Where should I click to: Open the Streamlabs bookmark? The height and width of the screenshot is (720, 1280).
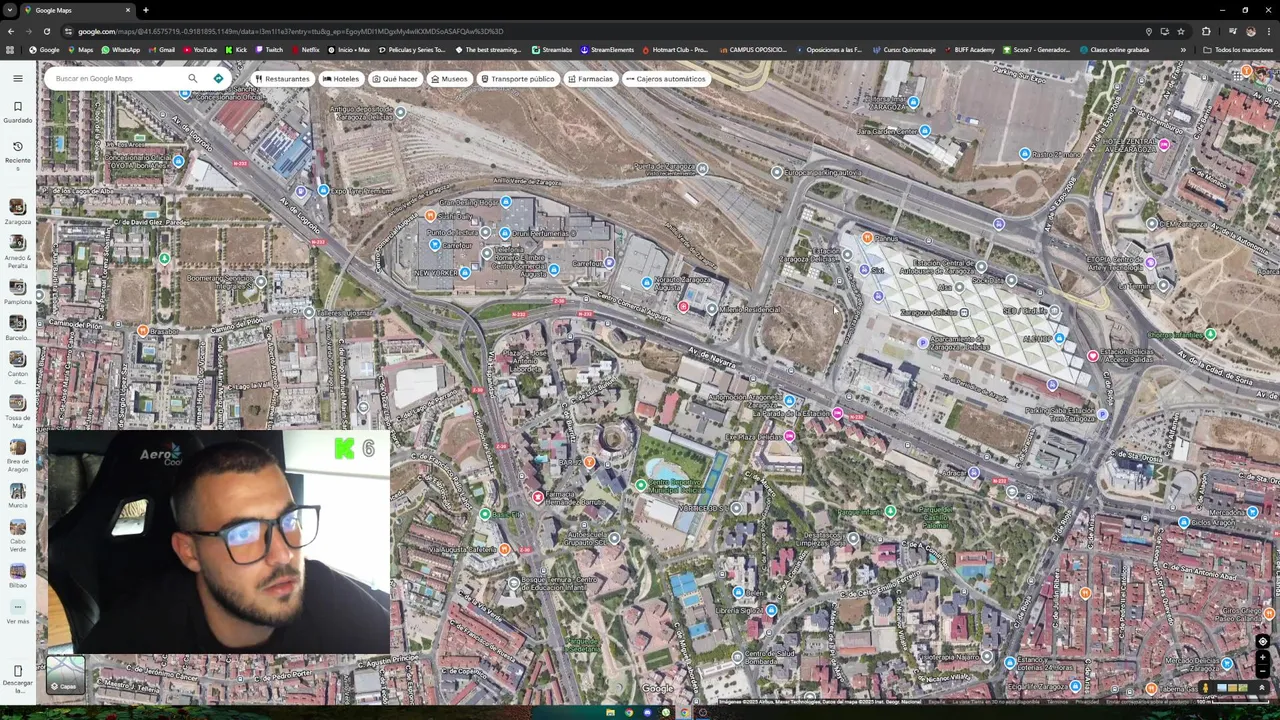(552, 50)
